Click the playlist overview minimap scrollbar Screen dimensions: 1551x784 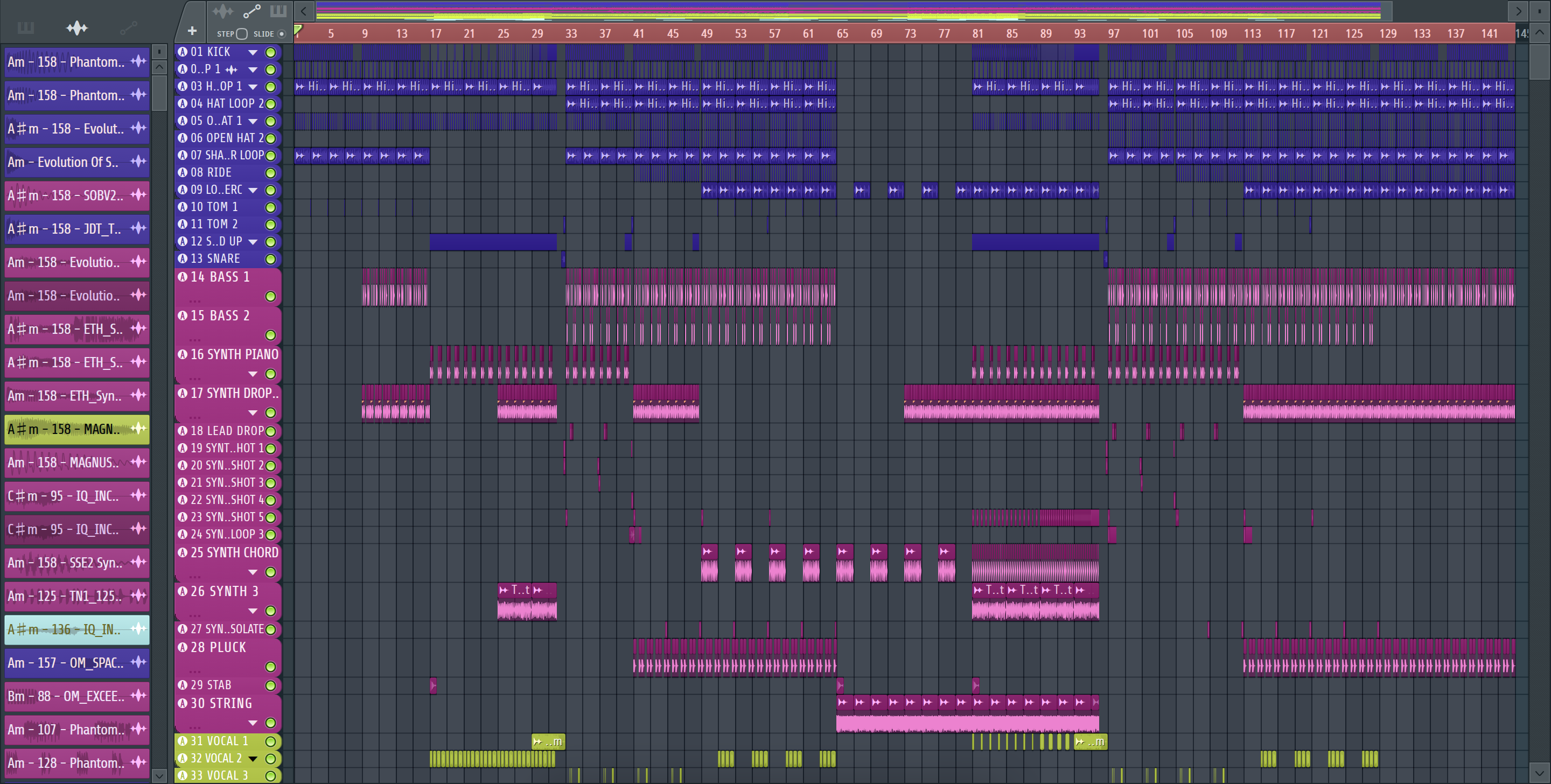[x=854, y=11]
